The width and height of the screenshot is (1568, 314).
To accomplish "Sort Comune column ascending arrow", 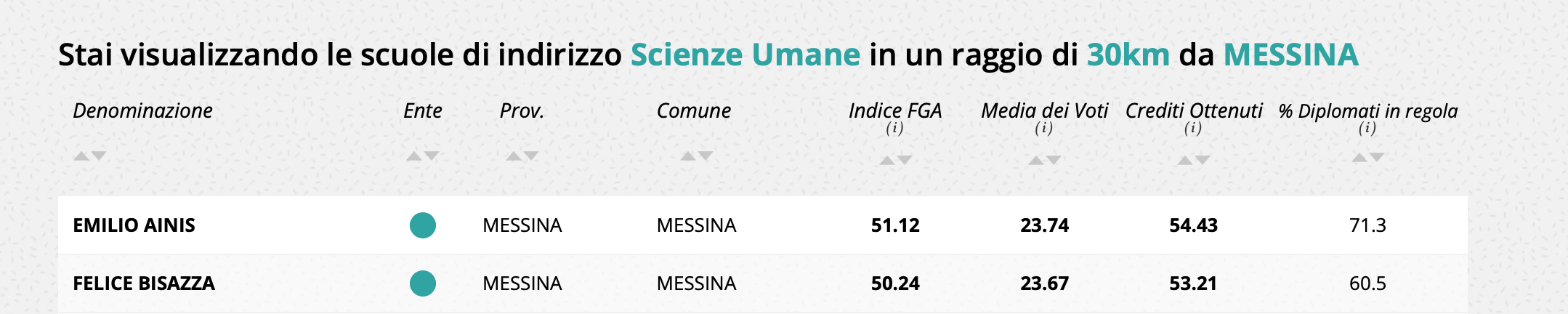I will tap(688, 156).
